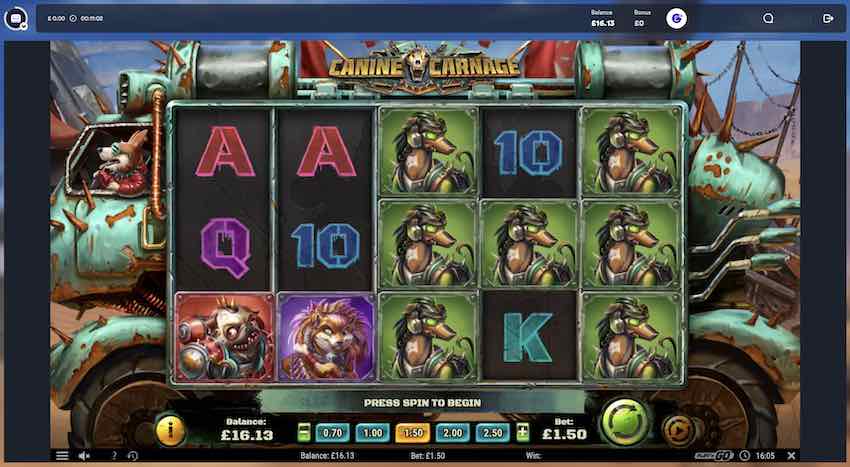This screenshot has width=850, height=467.
Task: Open the hamburger menu in bottom bar
Action: pos(62,456)
